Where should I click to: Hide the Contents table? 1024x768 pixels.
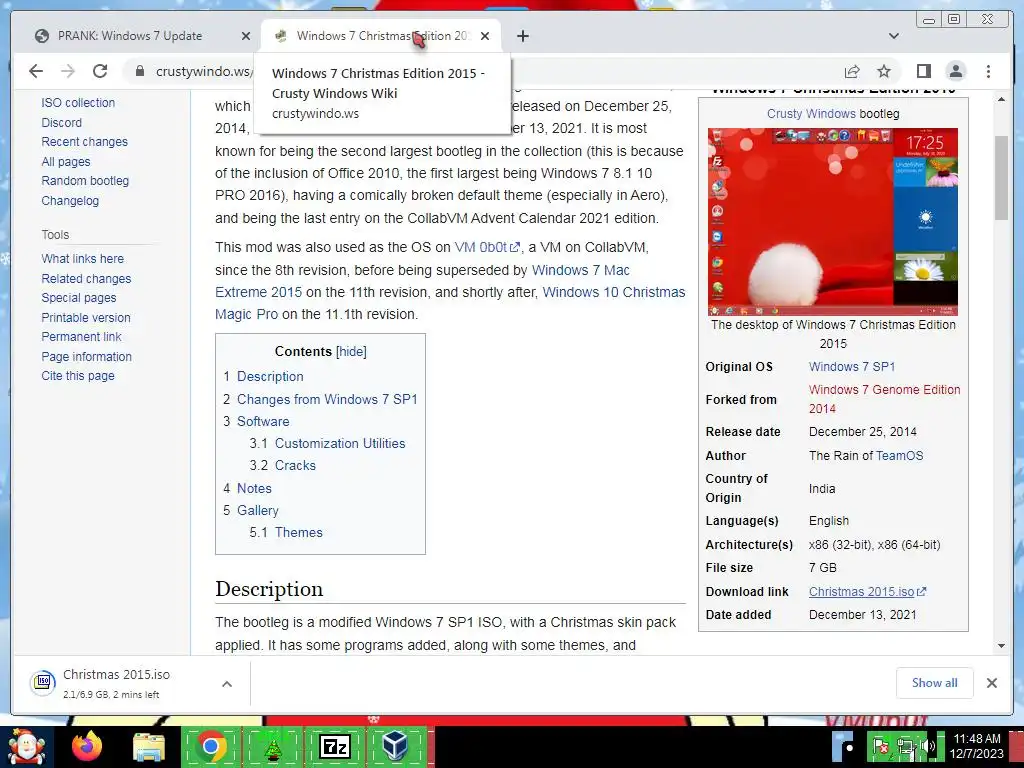[x=351, y=351]
